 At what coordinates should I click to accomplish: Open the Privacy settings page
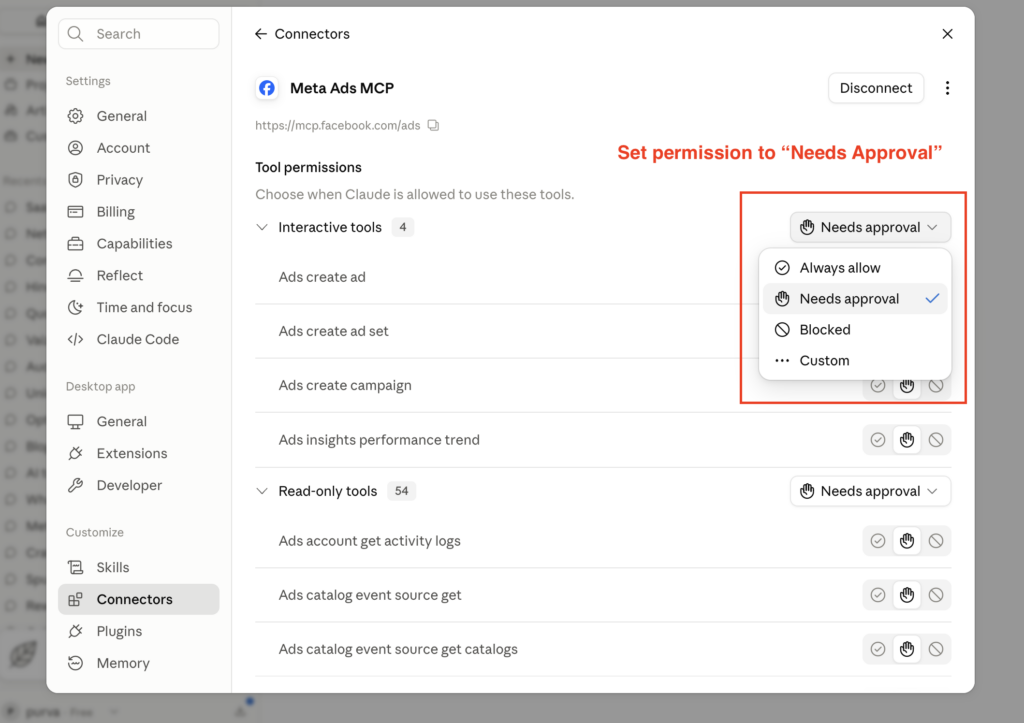pyautogui.click(x=138, y=180)
